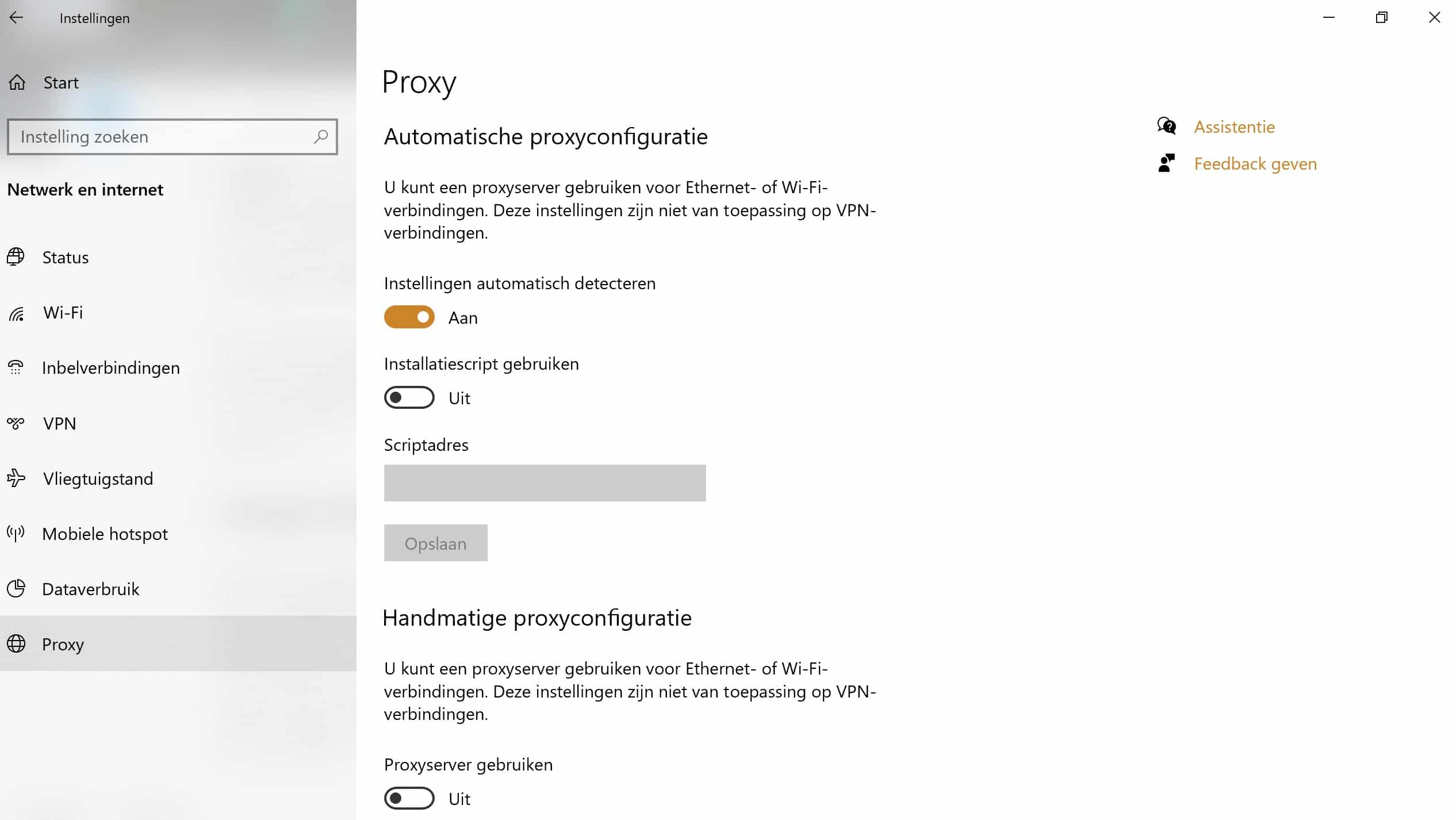This screenshot has height=820, width=1456.
Task: Expand Netwerk en internet section
Action: click(x=85, y=189)
